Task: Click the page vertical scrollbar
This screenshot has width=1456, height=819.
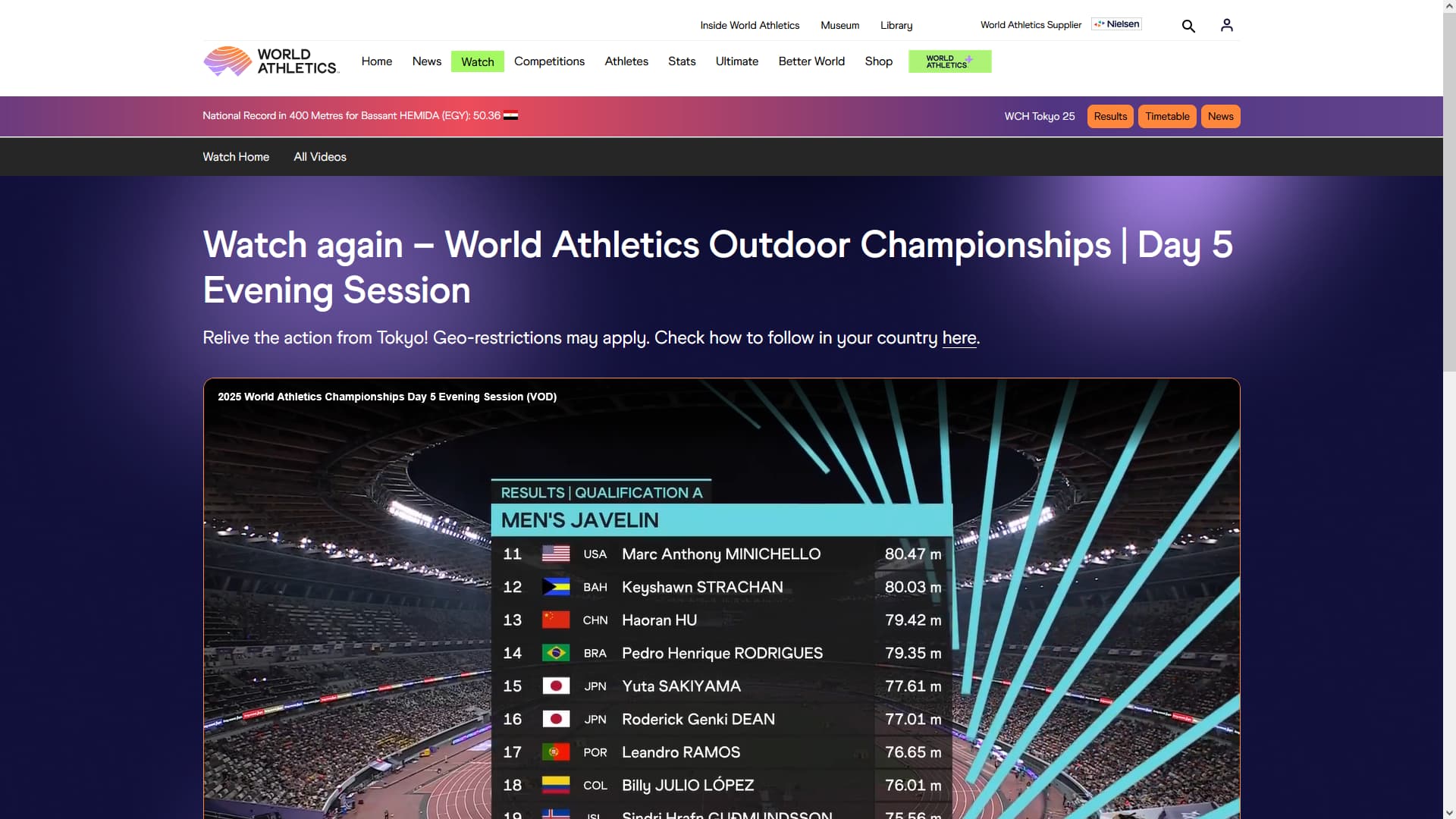Action: 1449,409
